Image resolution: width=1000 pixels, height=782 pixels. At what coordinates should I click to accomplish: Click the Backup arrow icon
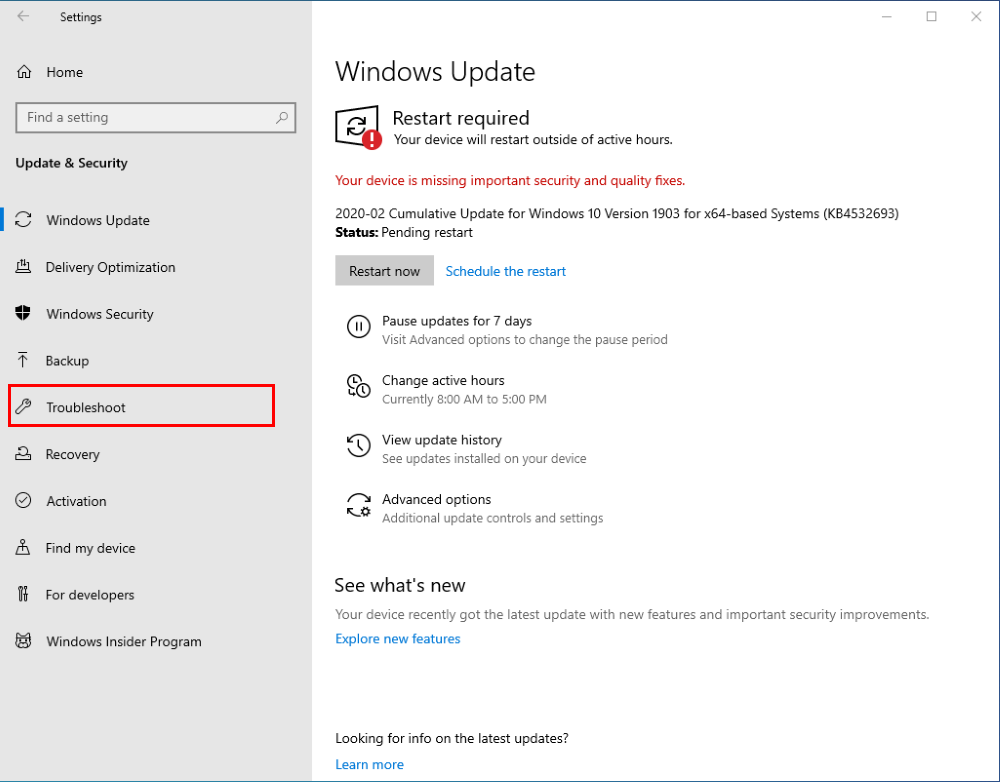pos(23,360)
